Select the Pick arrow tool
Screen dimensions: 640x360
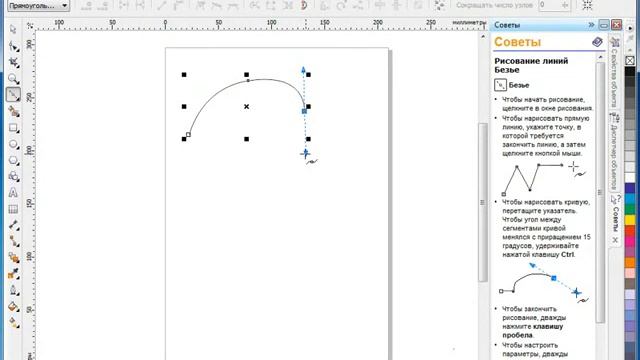[x=13, y=29]
